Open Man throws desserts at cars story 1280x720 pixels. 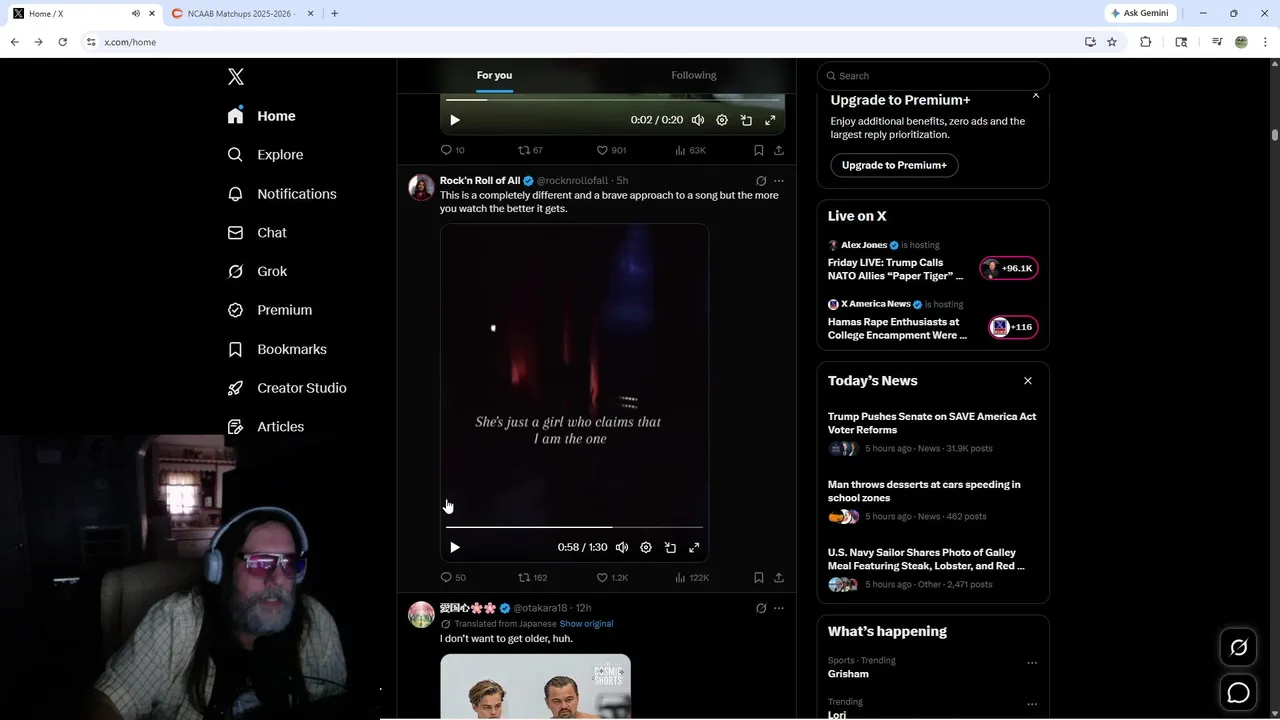[x=924, y=491]
